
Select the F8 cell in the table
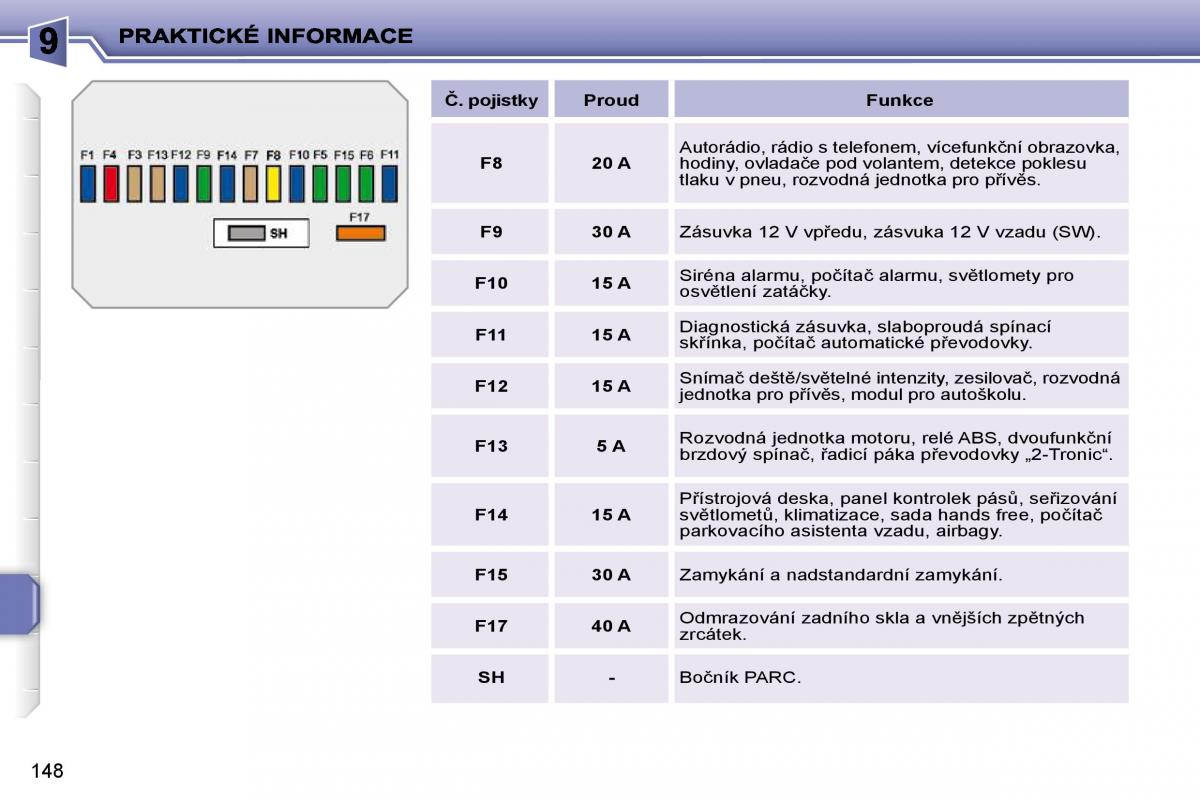(490, 163)
